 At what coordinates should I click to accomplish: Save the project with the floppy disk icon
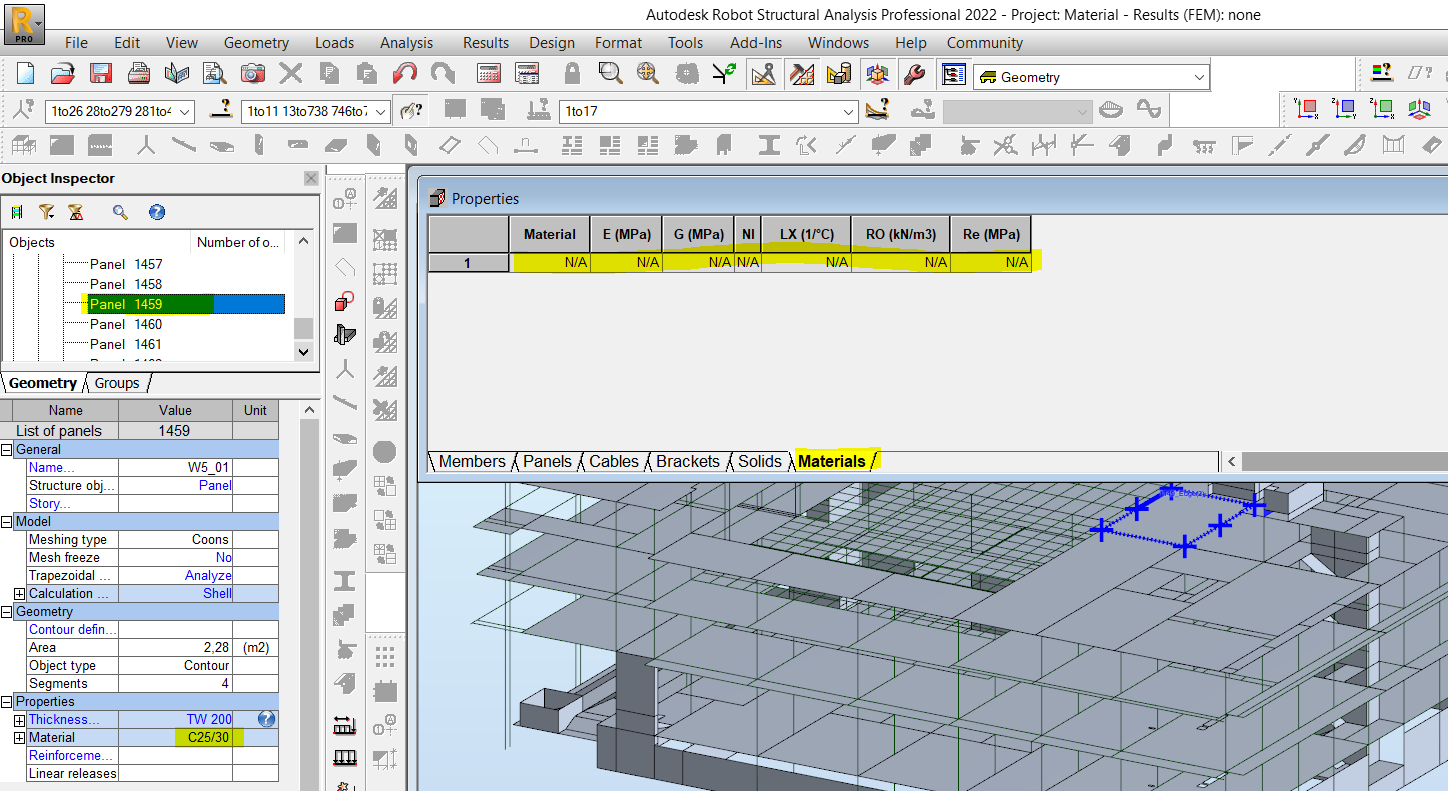pyautogui.click(x=100, y=73)
